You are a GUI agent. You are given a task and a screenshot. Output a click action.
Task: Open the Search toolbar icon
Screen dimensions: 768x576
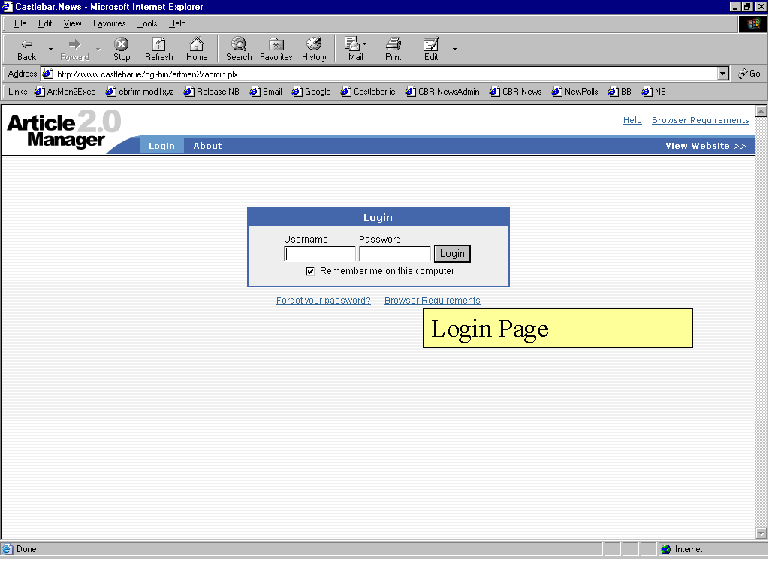click(x=239, y=48)
